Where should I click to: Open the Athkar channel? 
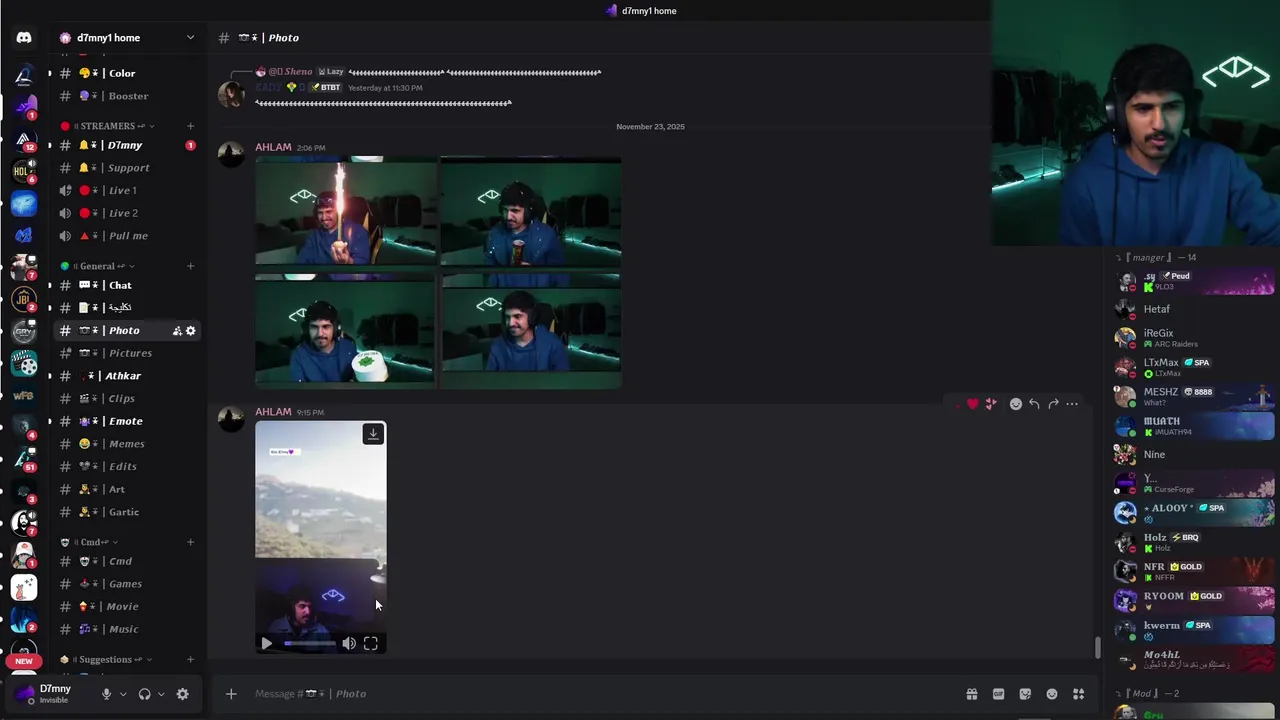coord(127,376)
